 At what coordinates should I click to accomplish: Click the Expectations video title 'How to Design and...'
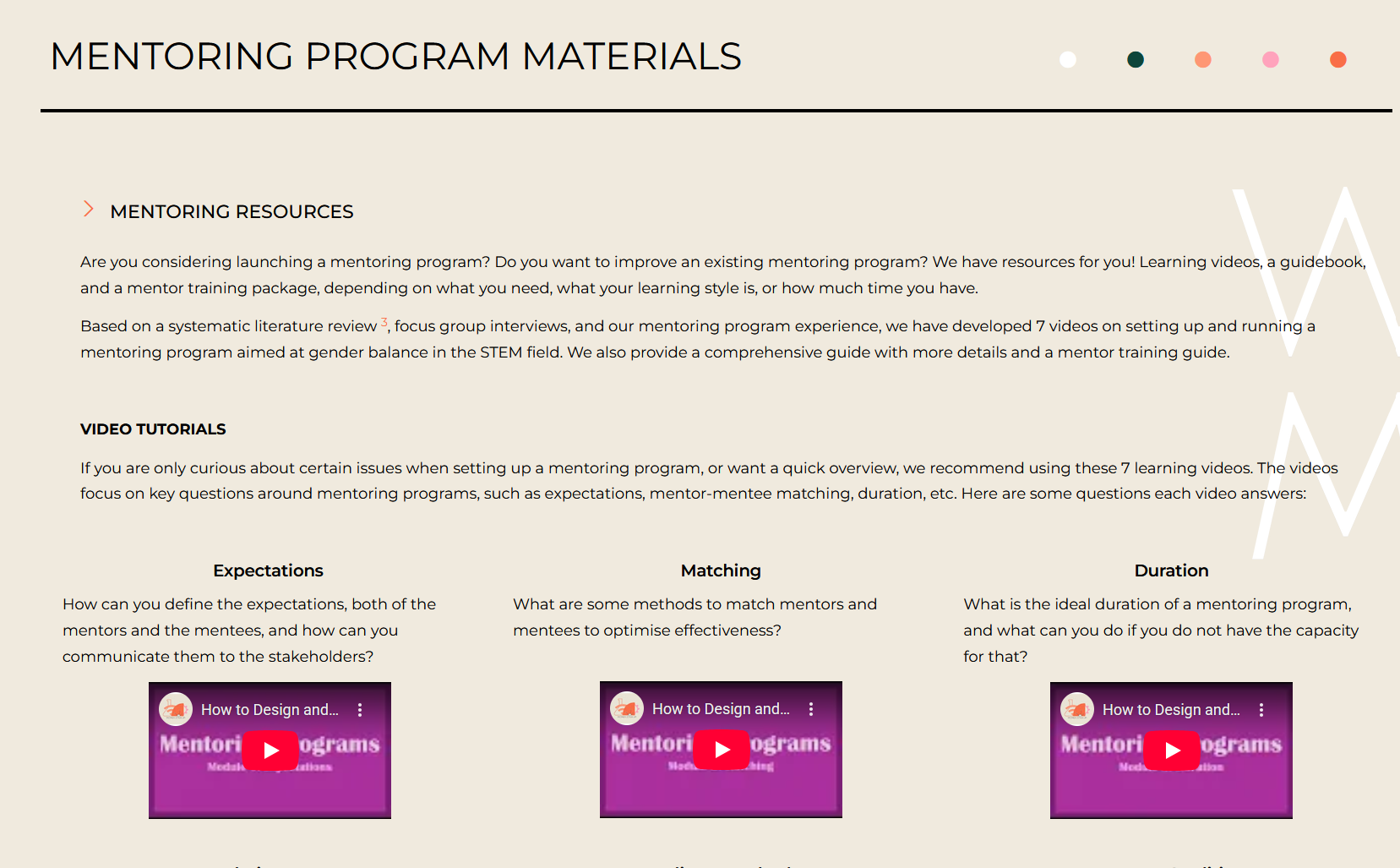click(x=270, y=710)
